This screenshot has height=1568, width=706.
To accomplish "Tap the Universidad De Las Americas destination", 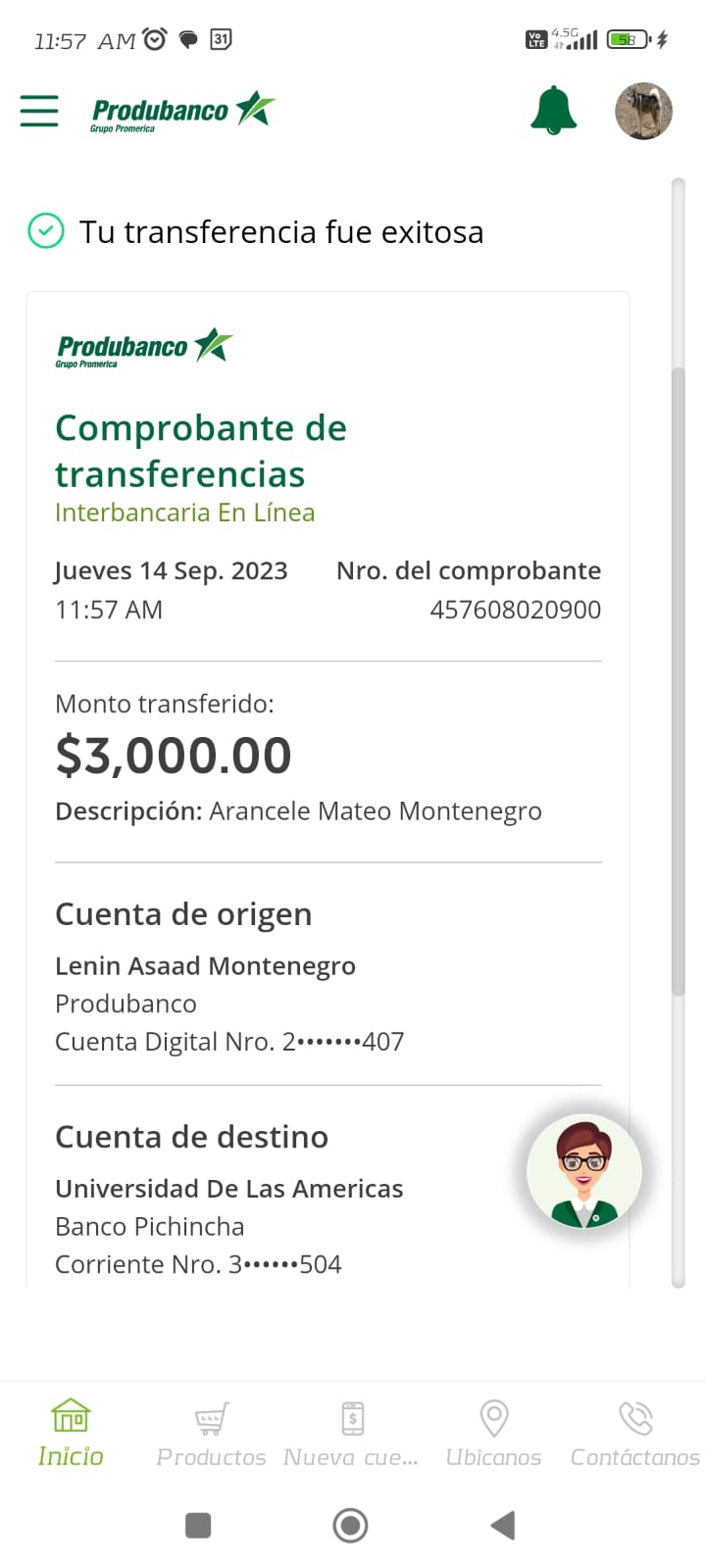I will (x=228, y=1189).
